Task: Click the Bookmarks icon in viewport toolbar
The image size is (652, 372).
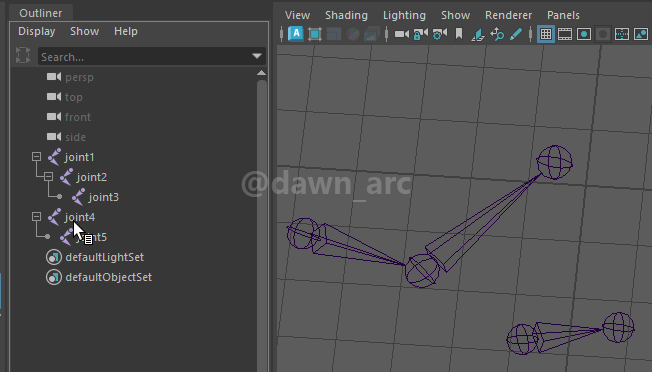Action: 459,34
